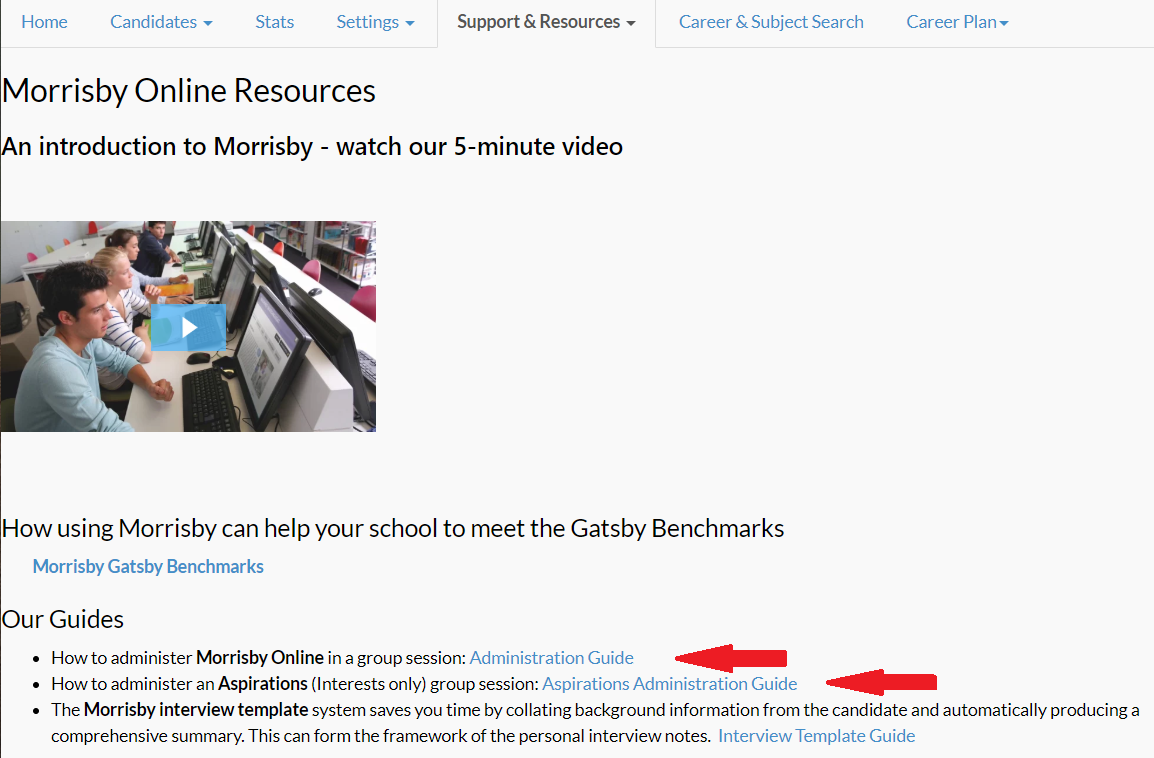Click the 'Our Guides' heading

pos(63,620)
